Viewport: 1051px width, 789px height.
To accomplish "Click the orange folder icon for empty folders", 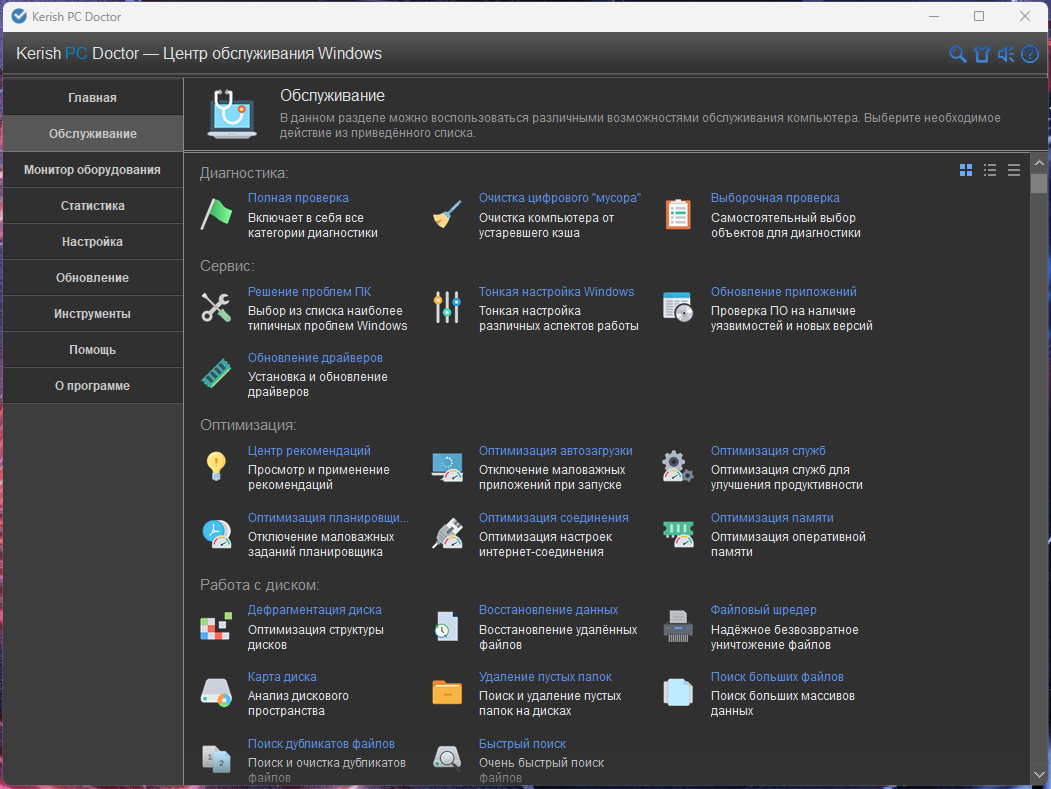I will [447, 692].
